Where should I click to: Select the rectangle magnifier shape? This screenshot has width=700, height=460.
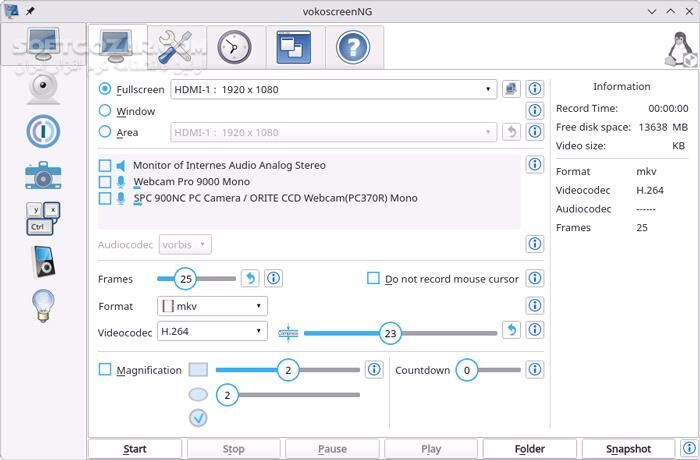pos(198,369)
